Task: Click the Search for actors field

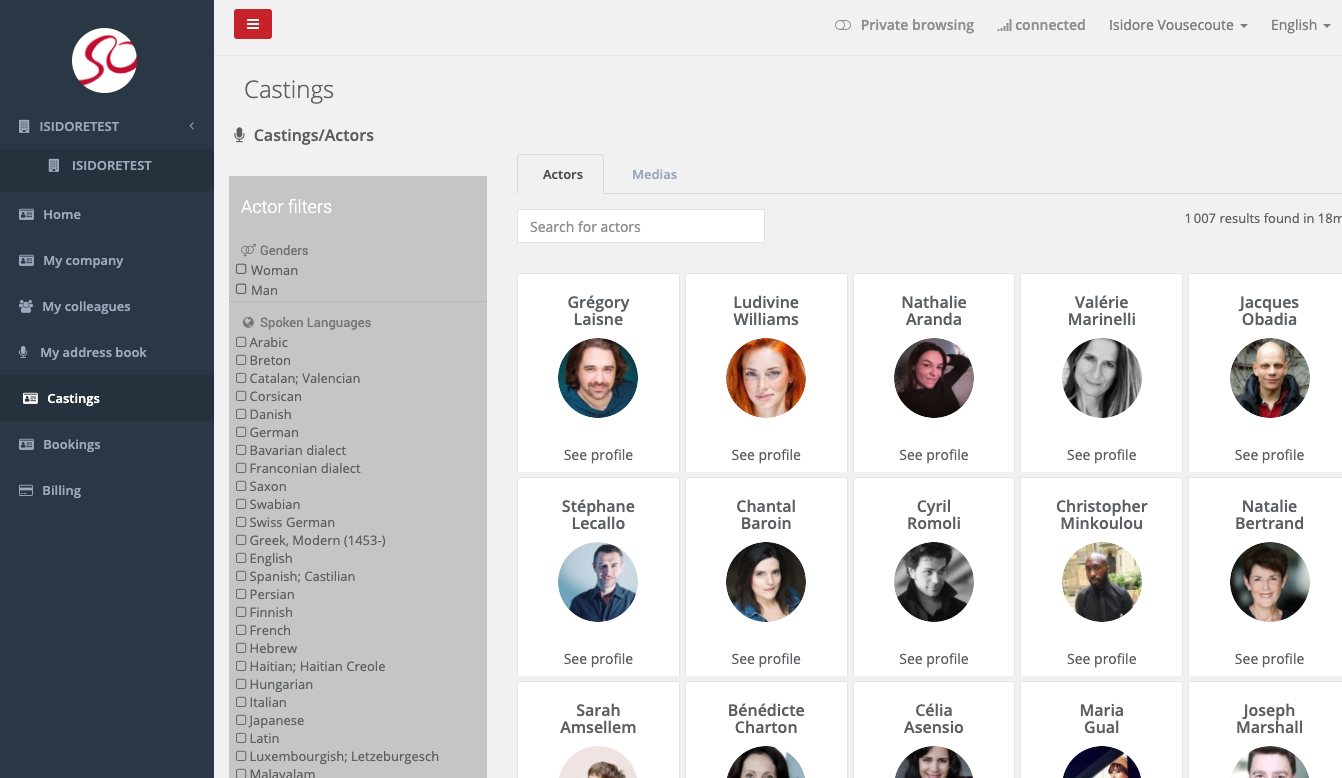Action: (640, 227)
